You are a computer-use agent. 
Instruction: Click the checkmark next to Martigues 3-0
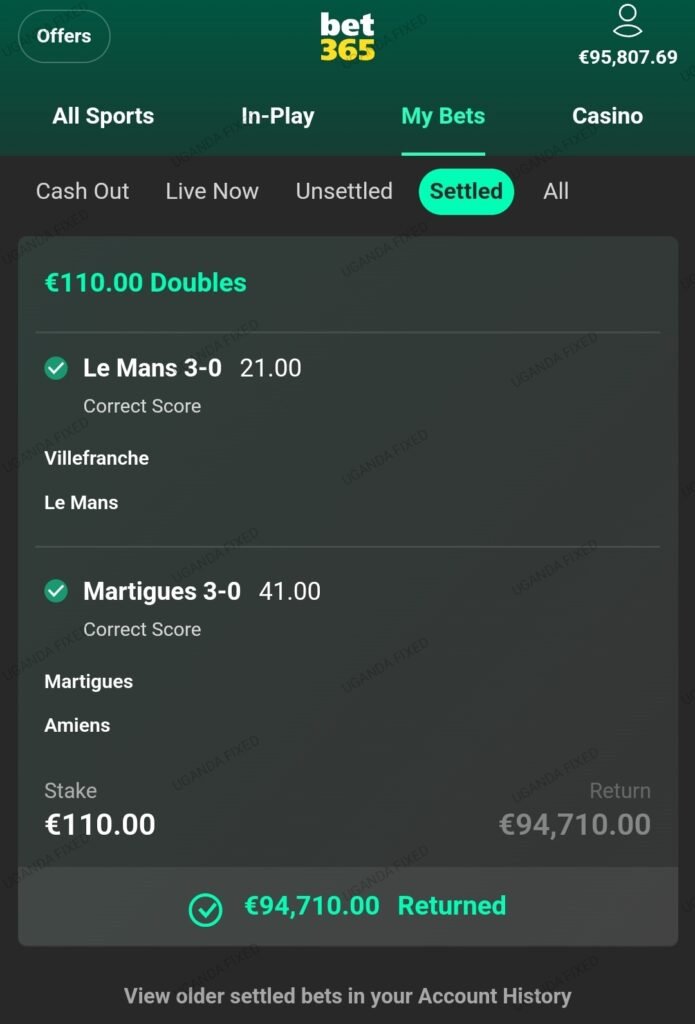pyautogui.click(x=54, y=591)
